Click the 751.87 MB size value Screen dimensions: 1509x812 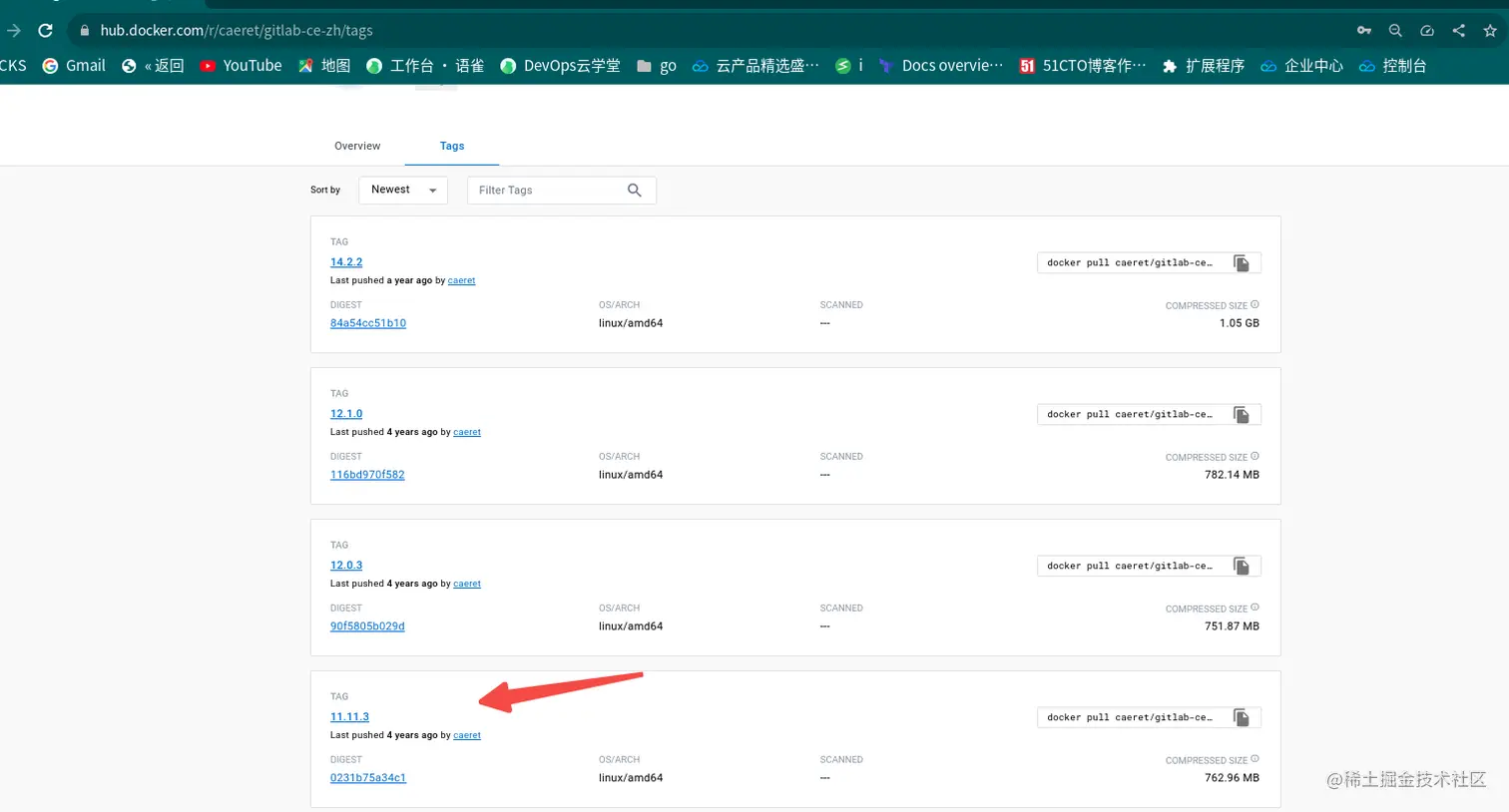pos(1232,626)
